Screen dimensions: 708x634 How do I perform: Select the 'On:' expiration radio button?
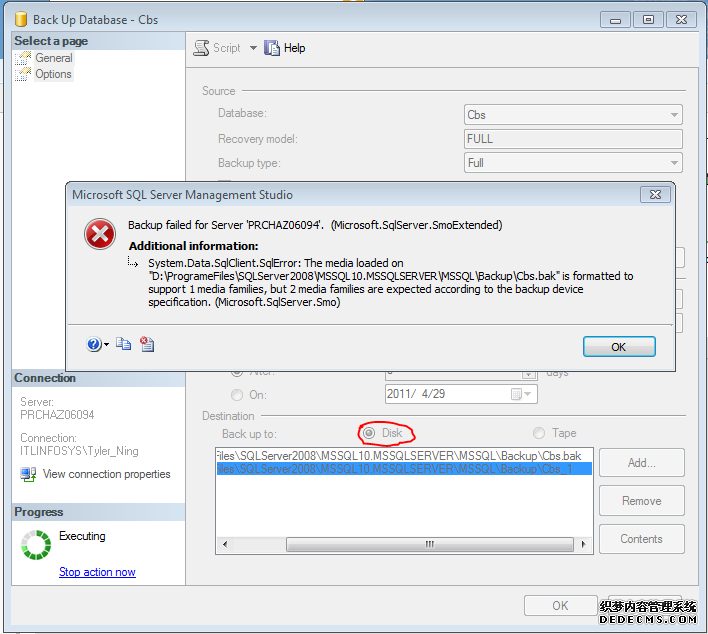tap(237, 394)
